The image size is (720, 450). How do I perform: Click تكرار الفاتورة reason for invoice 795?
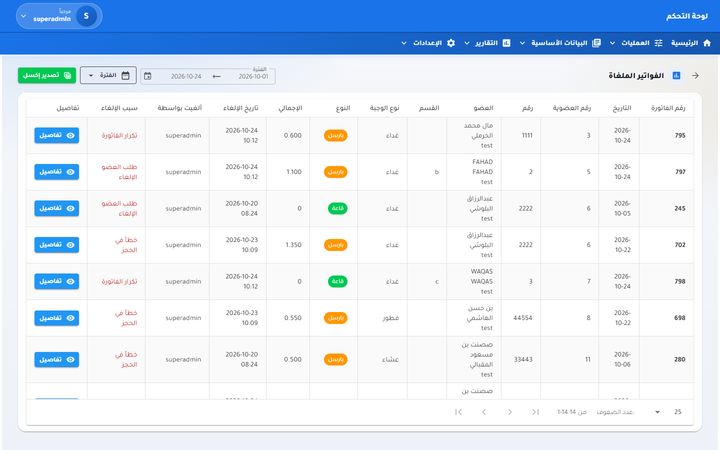119,135
